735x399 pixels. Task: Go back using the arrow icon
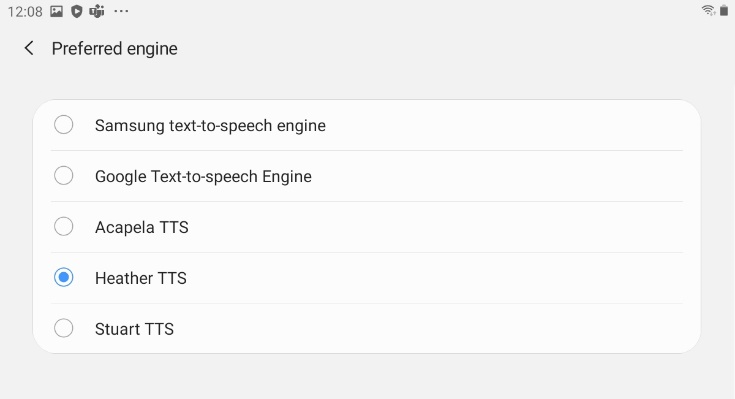tap(29, 48)
